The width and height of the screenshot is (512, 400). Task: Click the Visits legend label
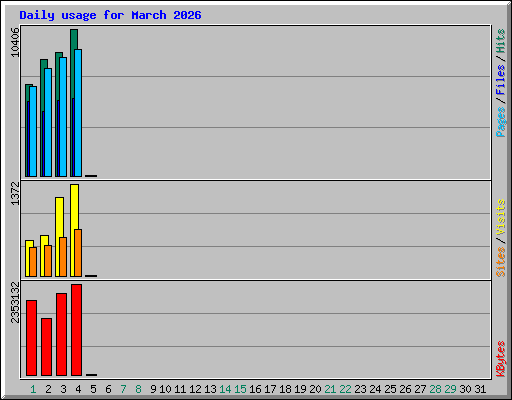pyautogui.click(x=500, y=217)
